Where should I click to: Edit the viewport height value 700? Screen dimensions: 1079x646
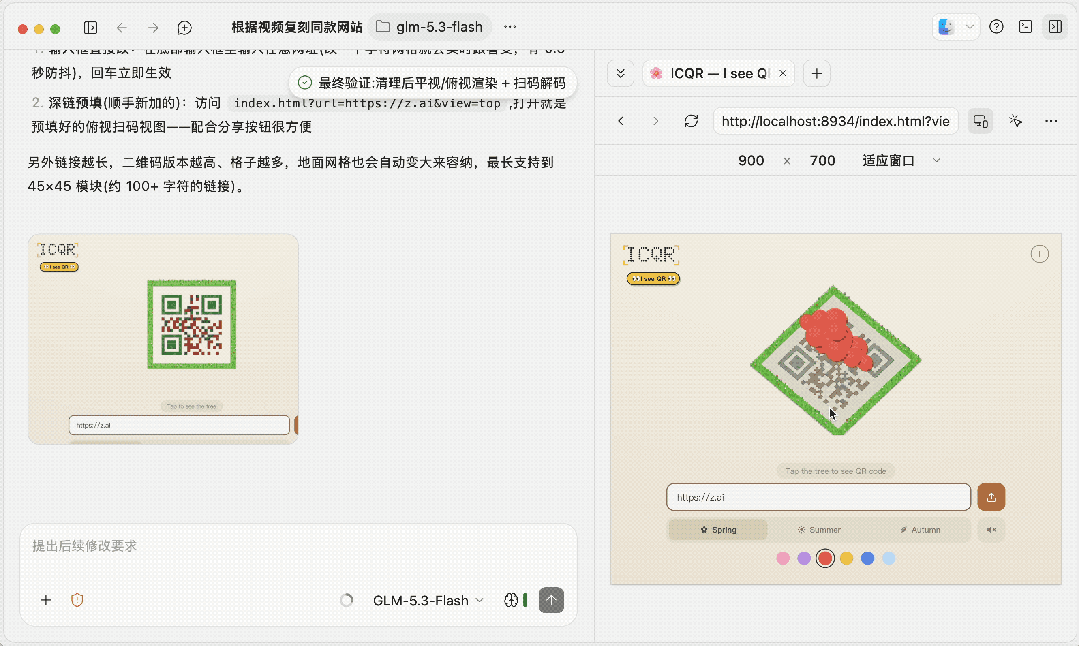[822, 160]
